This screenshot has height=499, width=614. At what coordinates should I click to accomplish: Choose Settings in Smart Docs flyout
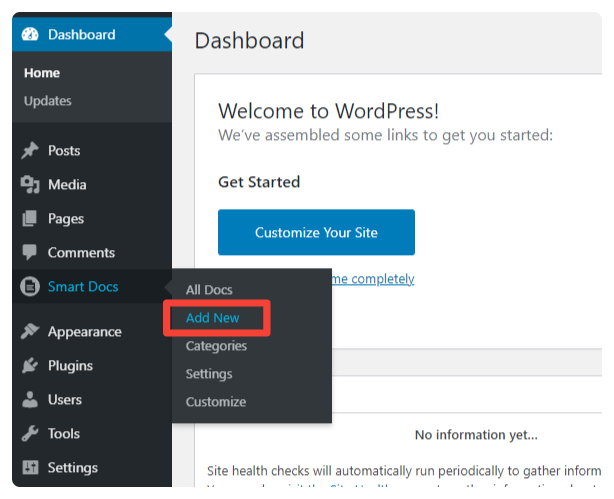pyautogui.click(x=209, y=374)
